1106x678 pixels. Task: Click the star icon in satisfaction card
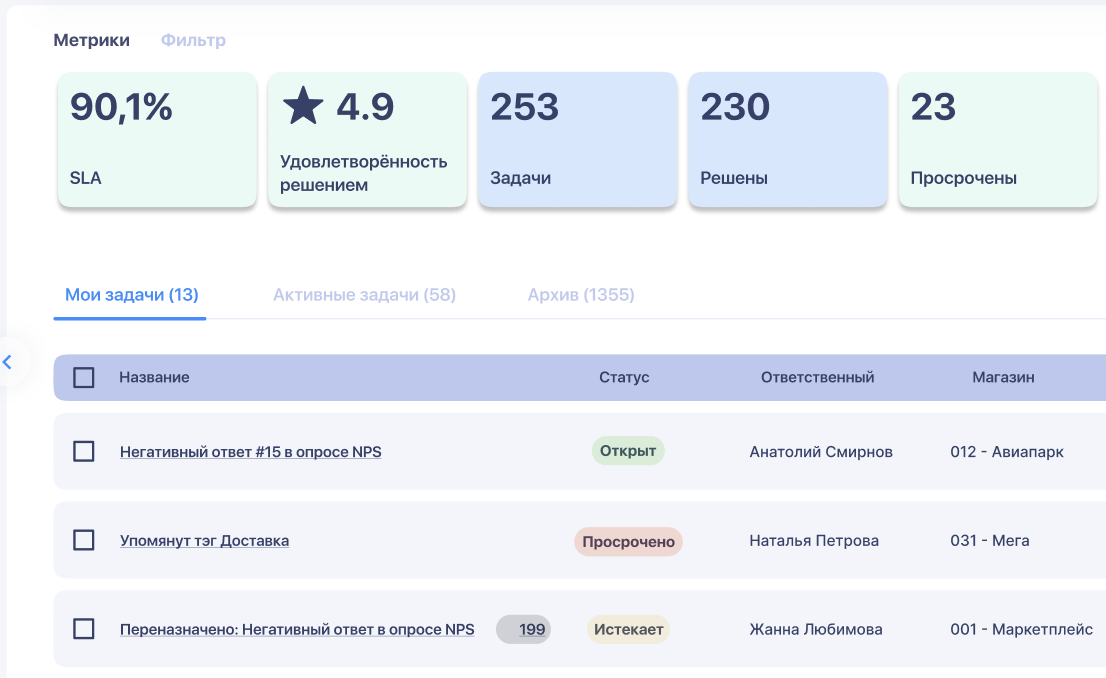point(302,106)
